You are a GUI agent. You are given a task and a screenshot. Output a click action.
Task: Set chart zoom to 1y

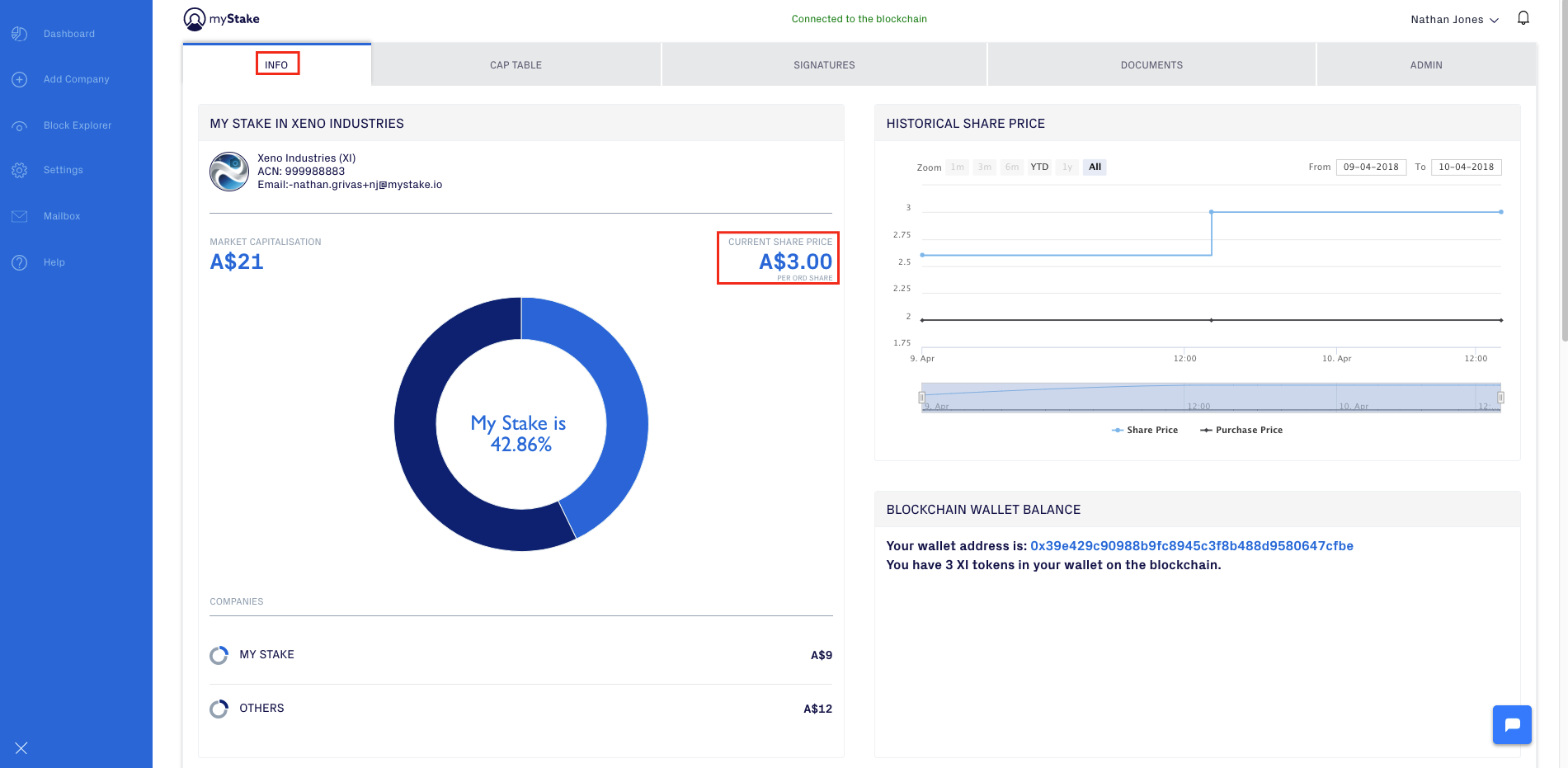click(x=1067, y=167)
